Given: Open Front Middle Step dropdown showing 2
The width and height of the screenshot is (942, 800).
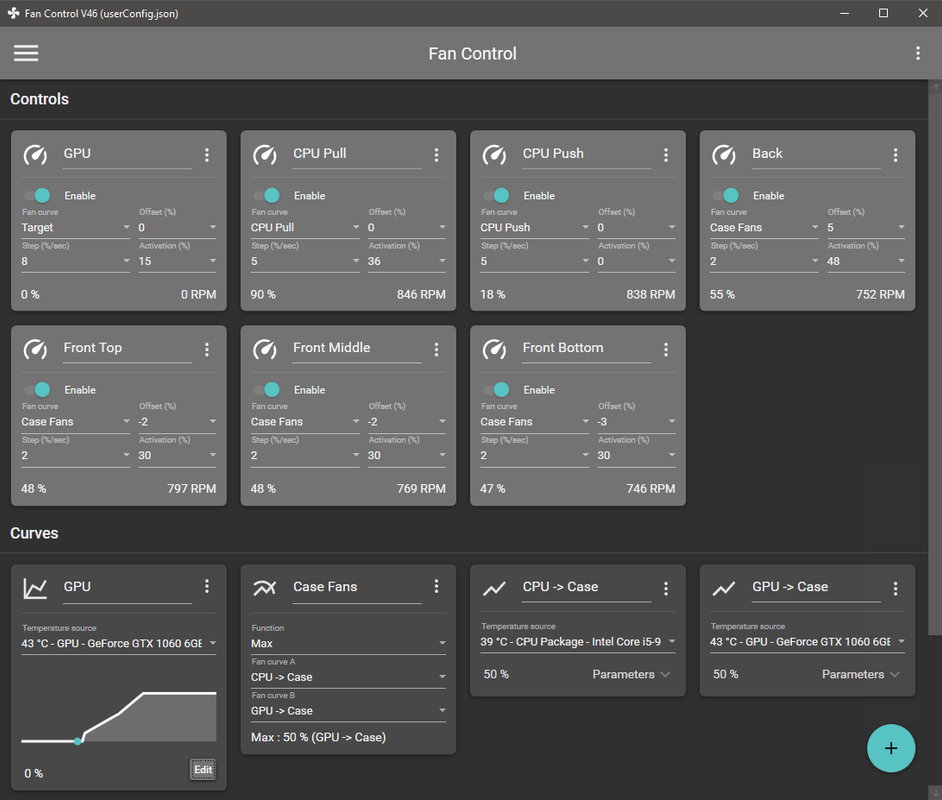Looking at the screenshot, I should coord(305,455).
